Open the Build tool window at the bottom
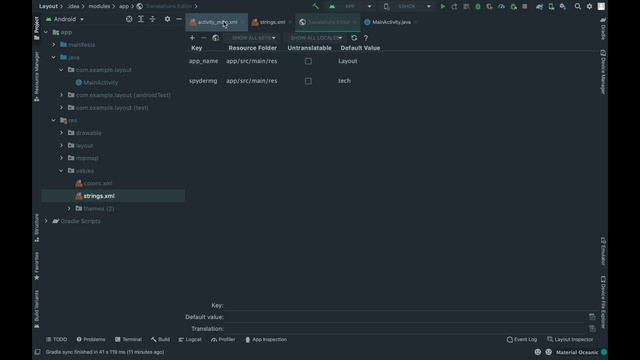This screenshot has height=360, width=640. [x=160, y=339]
